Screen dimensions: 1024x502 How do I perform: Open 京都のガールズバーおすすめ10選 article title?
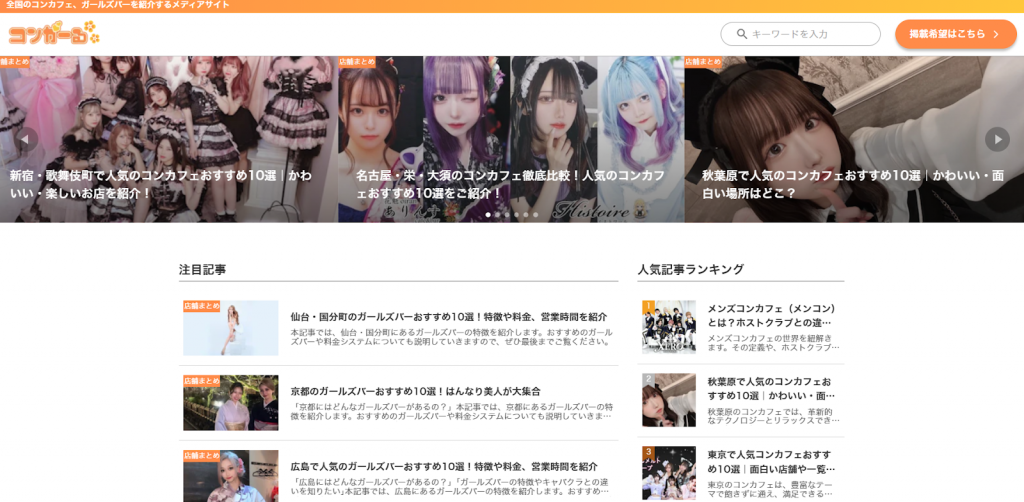coord(415,391)
